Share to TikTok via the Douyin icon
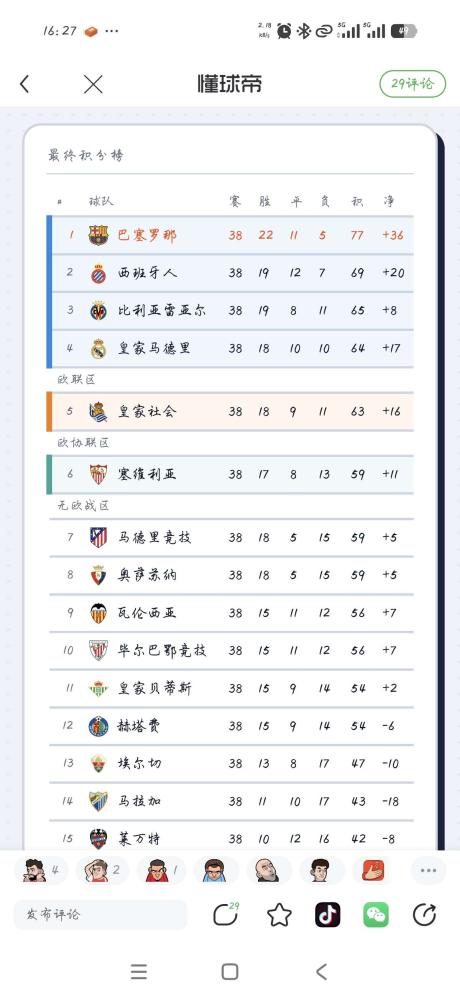 (327, 915)
